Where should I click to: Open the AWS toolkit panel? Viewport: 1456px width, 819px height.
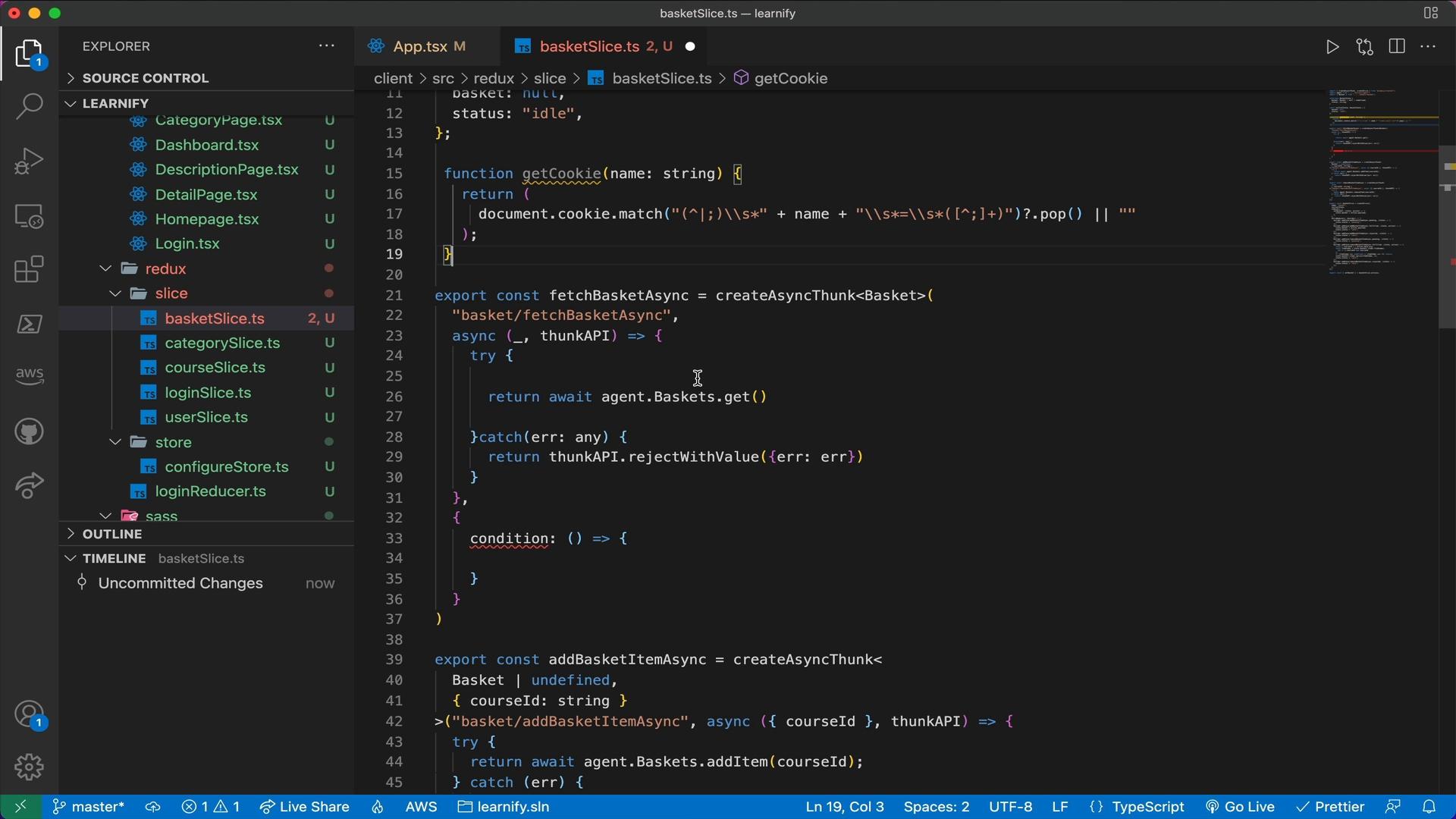coord(29,375)
